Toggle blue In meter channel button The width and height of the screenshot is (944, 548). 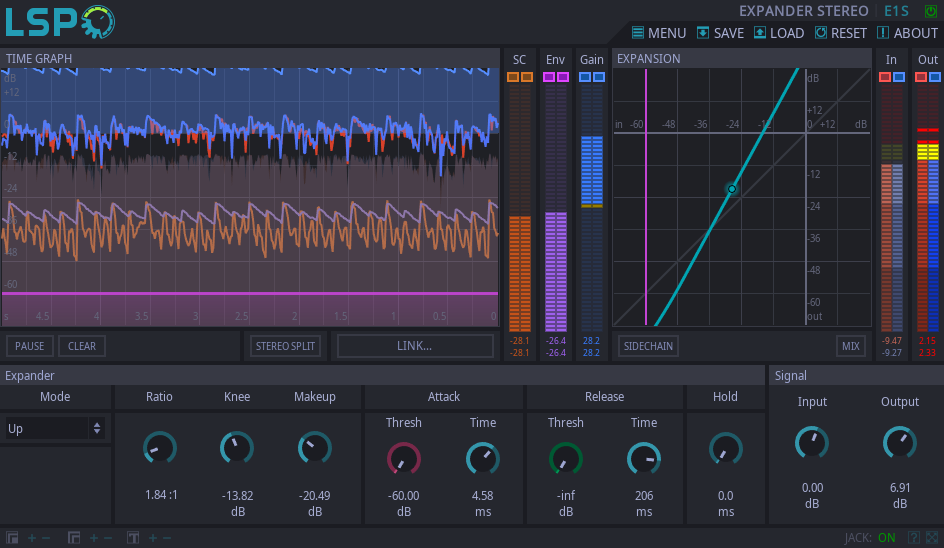(899, 77)
